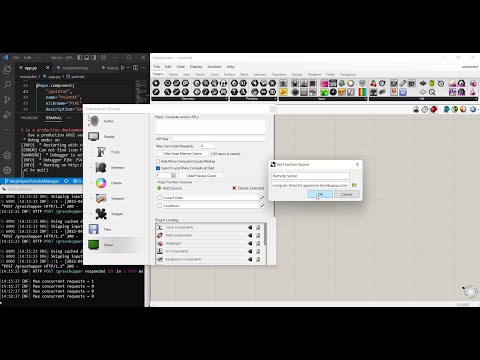
Task: Click the Run Python file play icon
Action: pos(123,68)
